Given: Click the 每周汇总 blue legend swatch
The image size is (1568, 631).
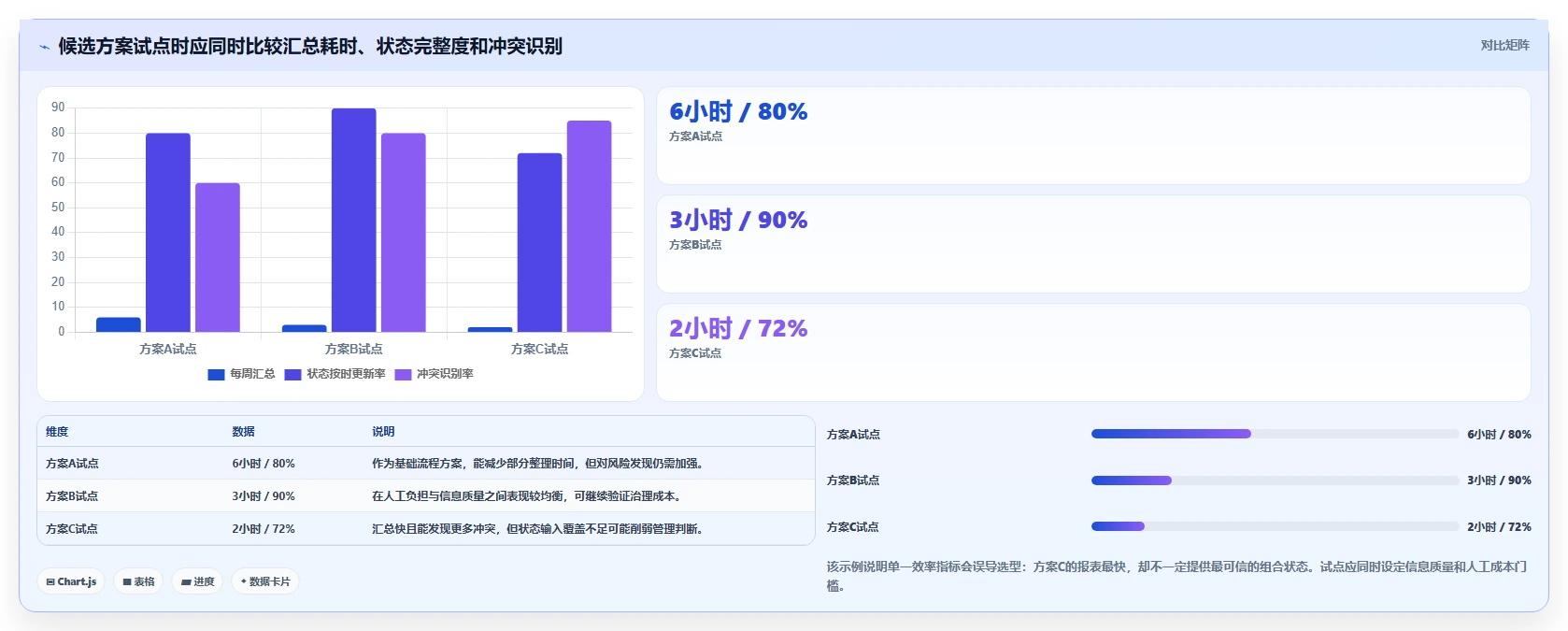Looking at the screenshot, I should pyautogui.click(x=216, y=374).
